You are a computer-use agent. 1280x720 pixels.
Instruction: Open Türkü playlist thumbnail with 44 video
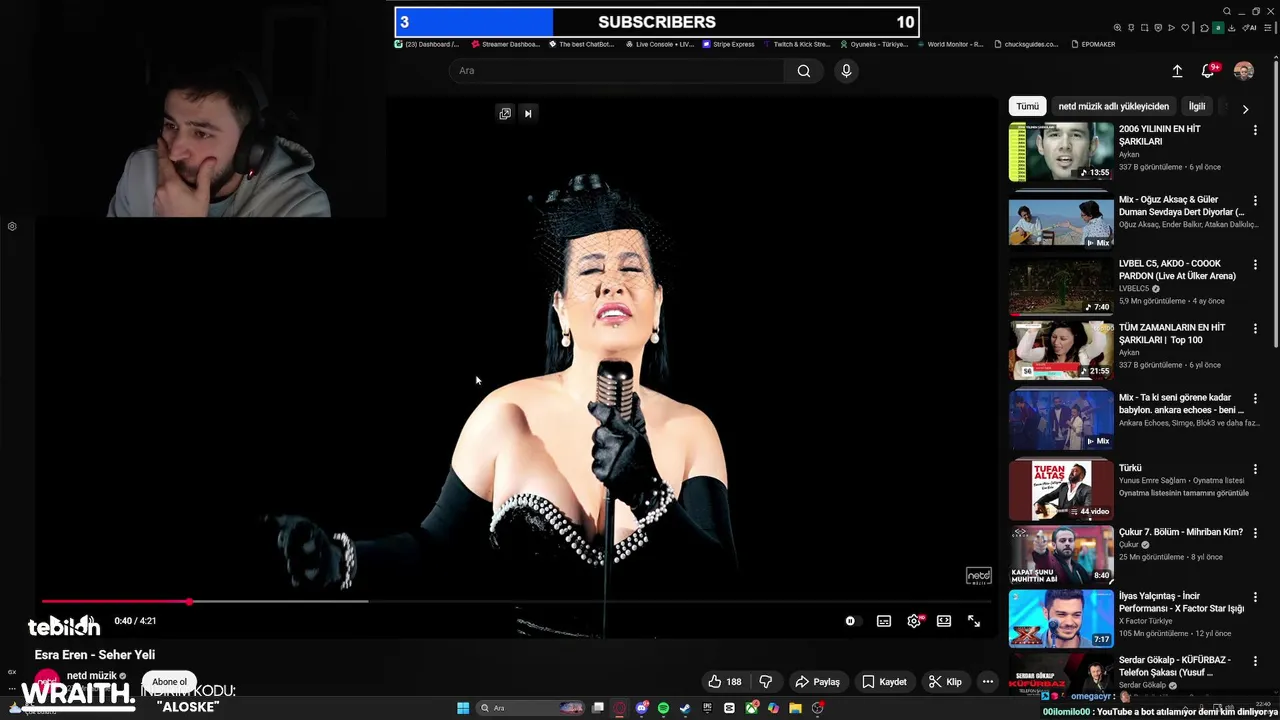click(1061, 489)
